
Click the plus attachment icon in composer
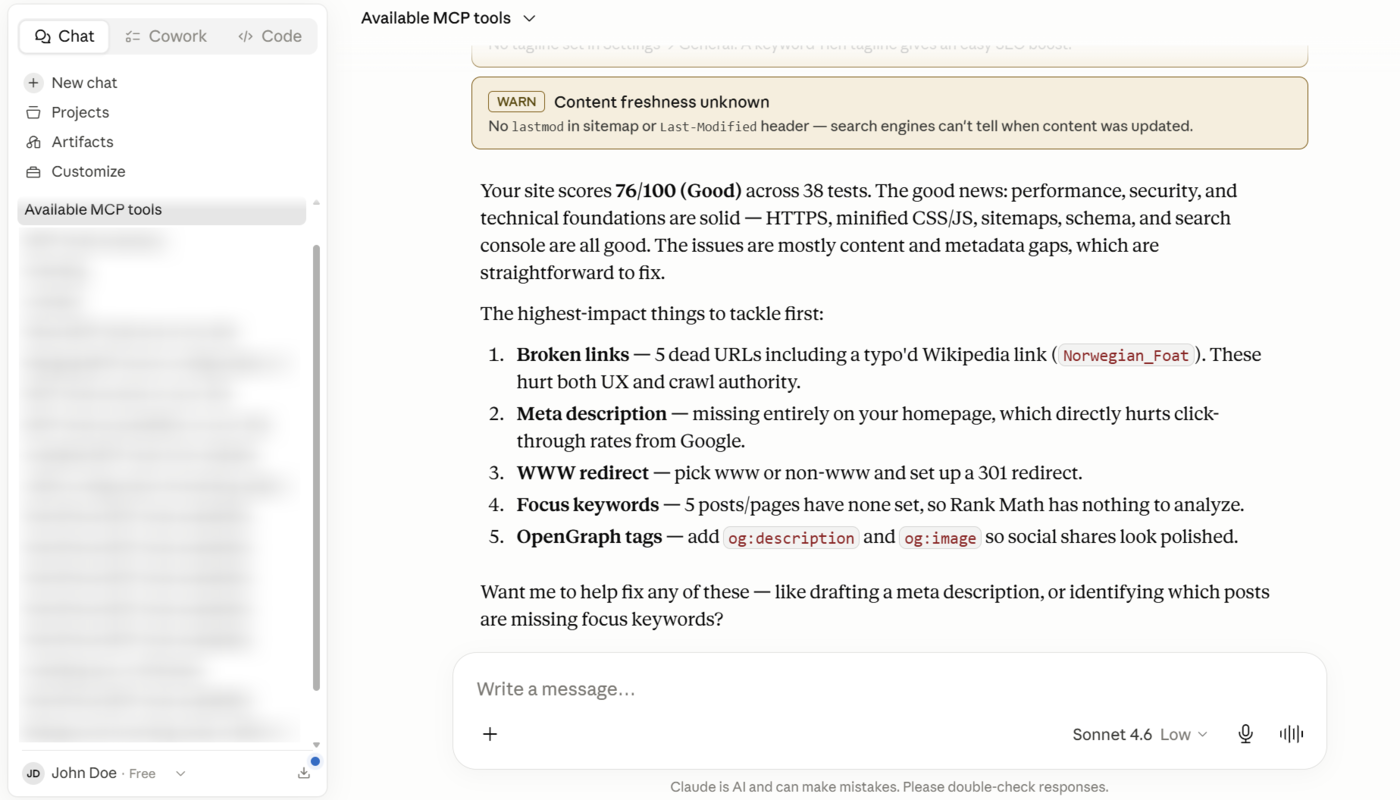490,734
